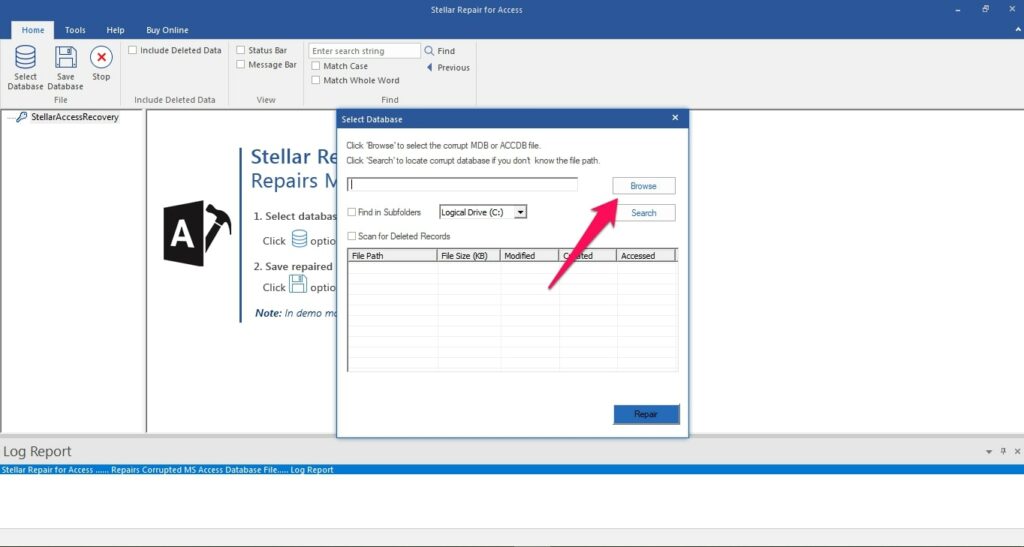Open the Log Report panel dropdown arrow

point(989,452)
